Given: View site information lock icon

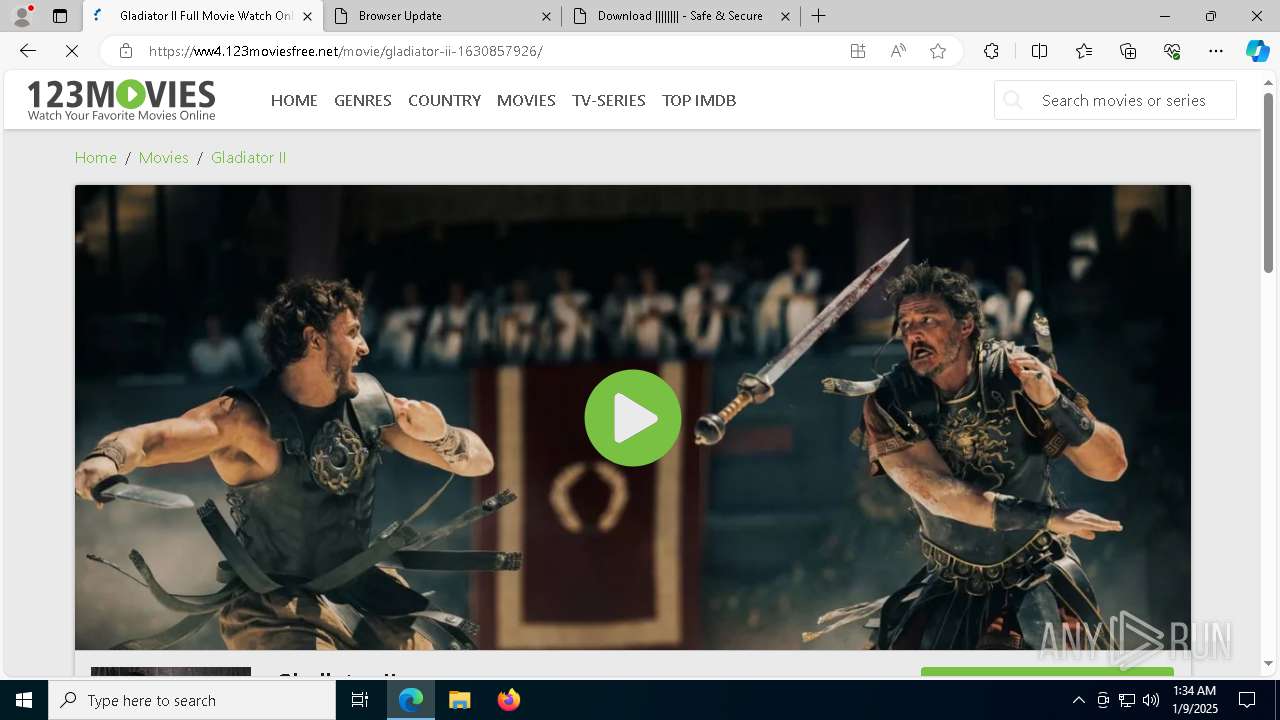Looking at the screenshot, I should pyautogui.click(x=126, y=51).
